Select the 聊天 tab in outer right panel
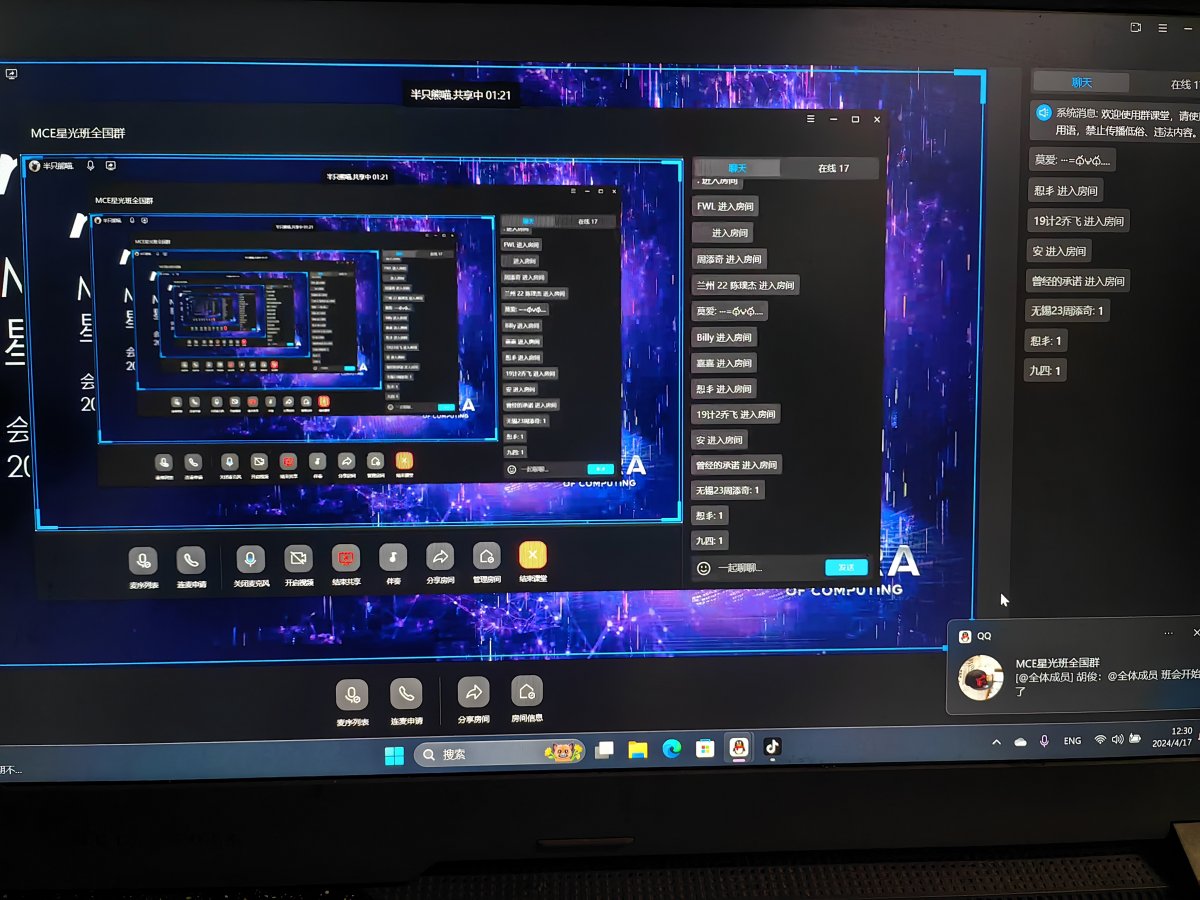The width and height of the screenshot is (1200, 900). pos(1081,83)
